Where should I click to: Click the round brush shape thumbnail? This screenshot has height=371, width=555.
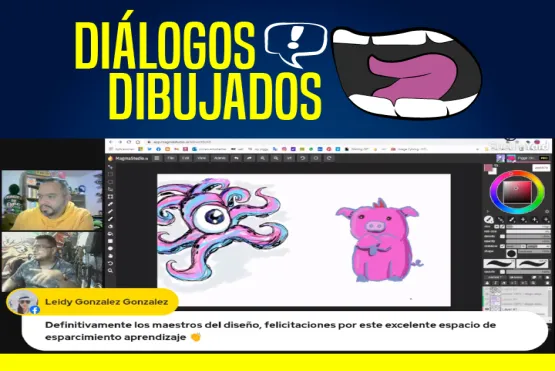tap(511, 253)
